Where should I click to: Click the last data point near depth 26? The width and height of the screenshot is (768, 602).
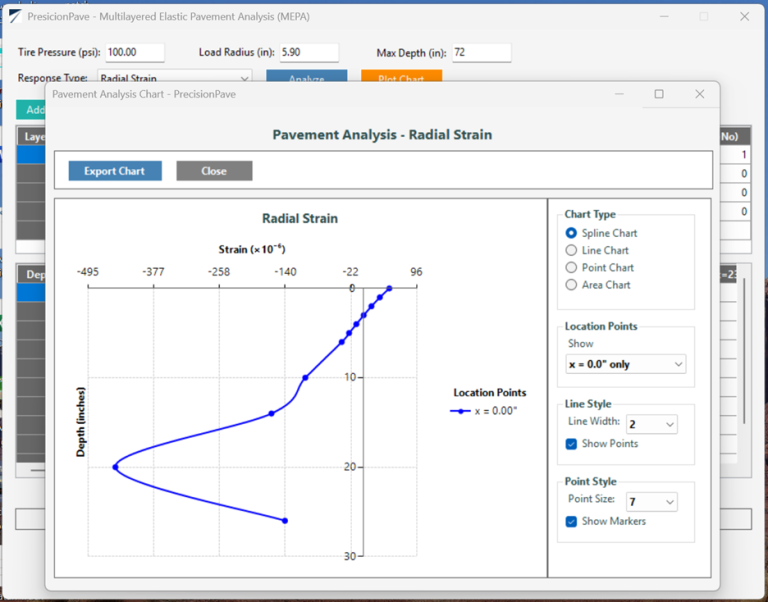click(285, 521)
